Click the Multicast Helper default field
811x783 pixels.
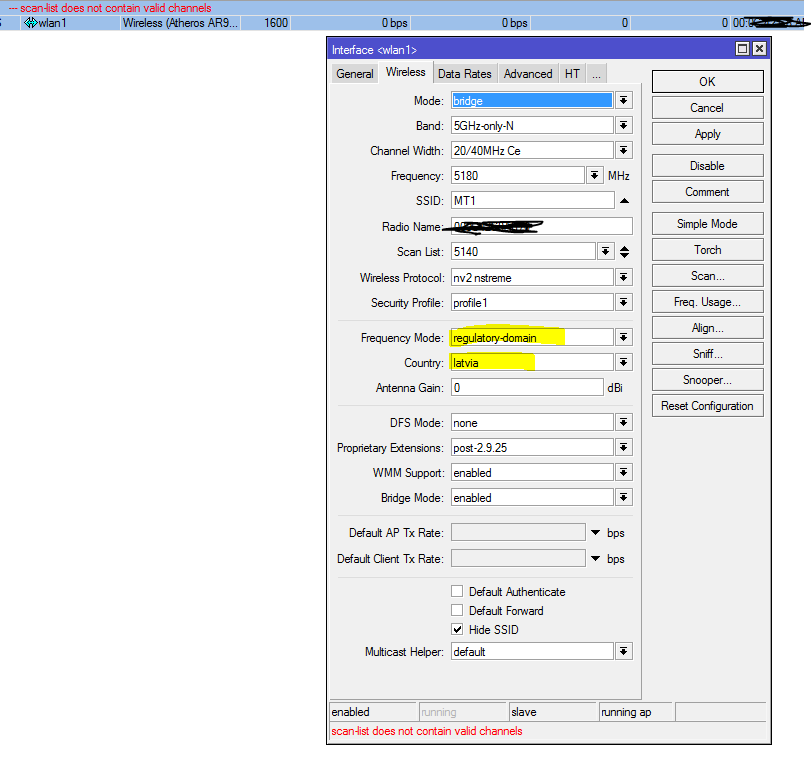coord(532,651)
